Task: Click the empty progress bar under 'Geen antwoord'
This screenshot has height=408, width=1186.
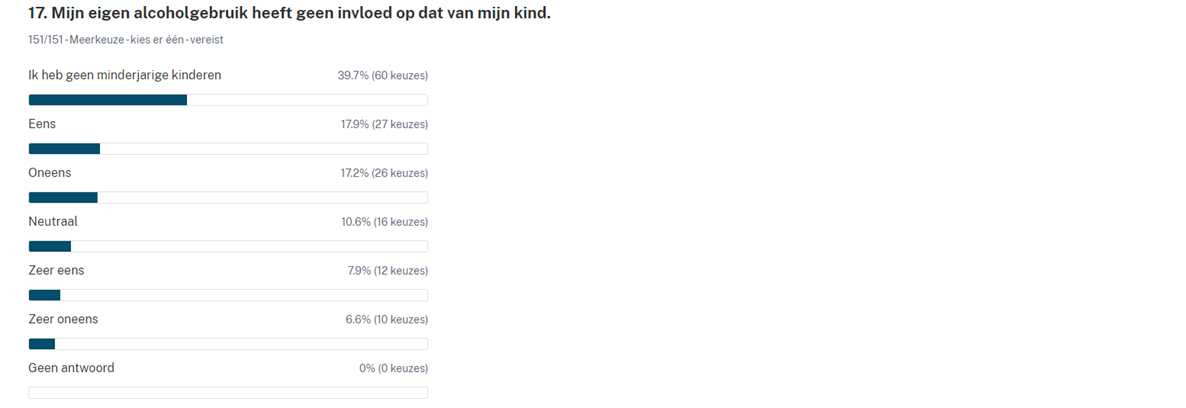Action: (228, 393)
